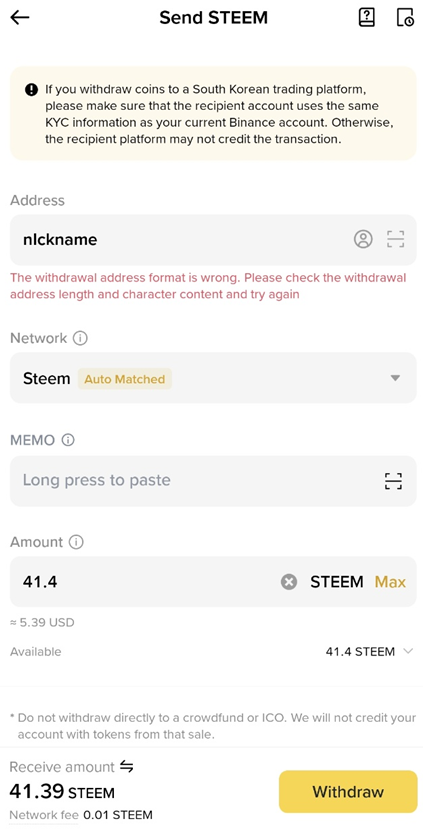Tap the Auto Matched badge
The height and width of the screenshot is (829, 423).
pyautogui.click(x=125, y=379)
